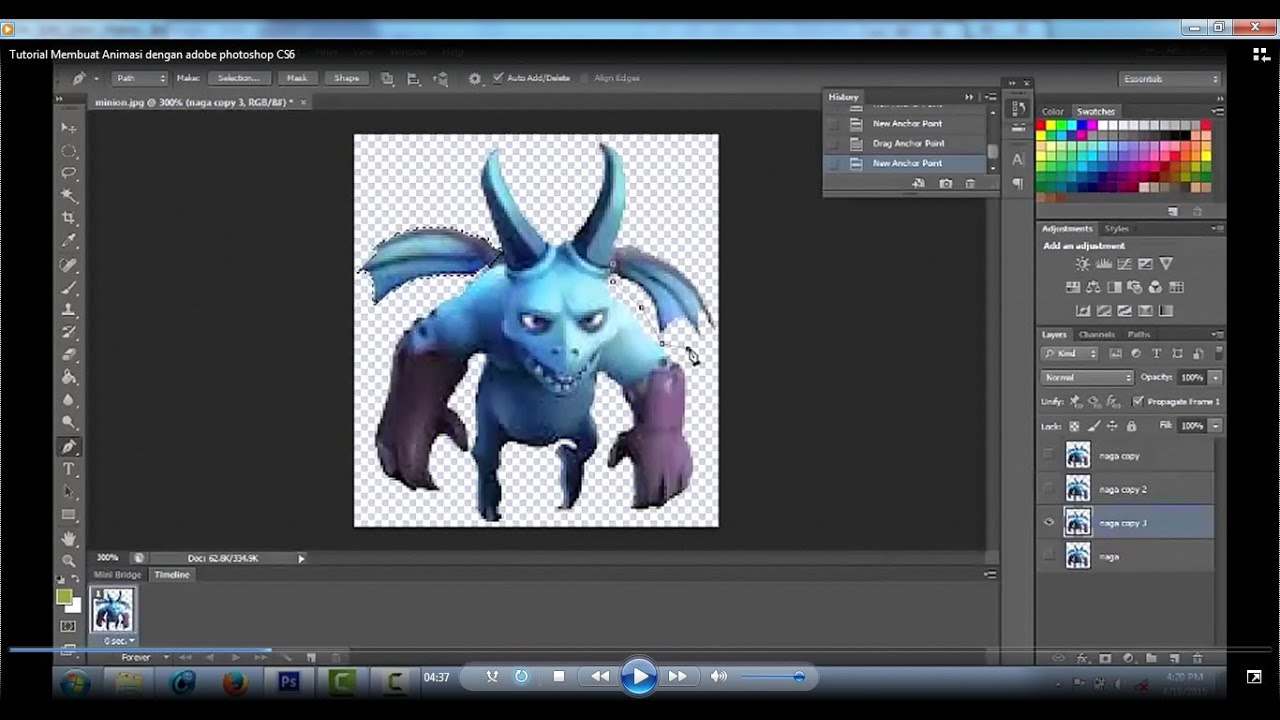This screenshot has height=720, width=1280.
Task: Select the Brush tool
Action: point(69,288)
